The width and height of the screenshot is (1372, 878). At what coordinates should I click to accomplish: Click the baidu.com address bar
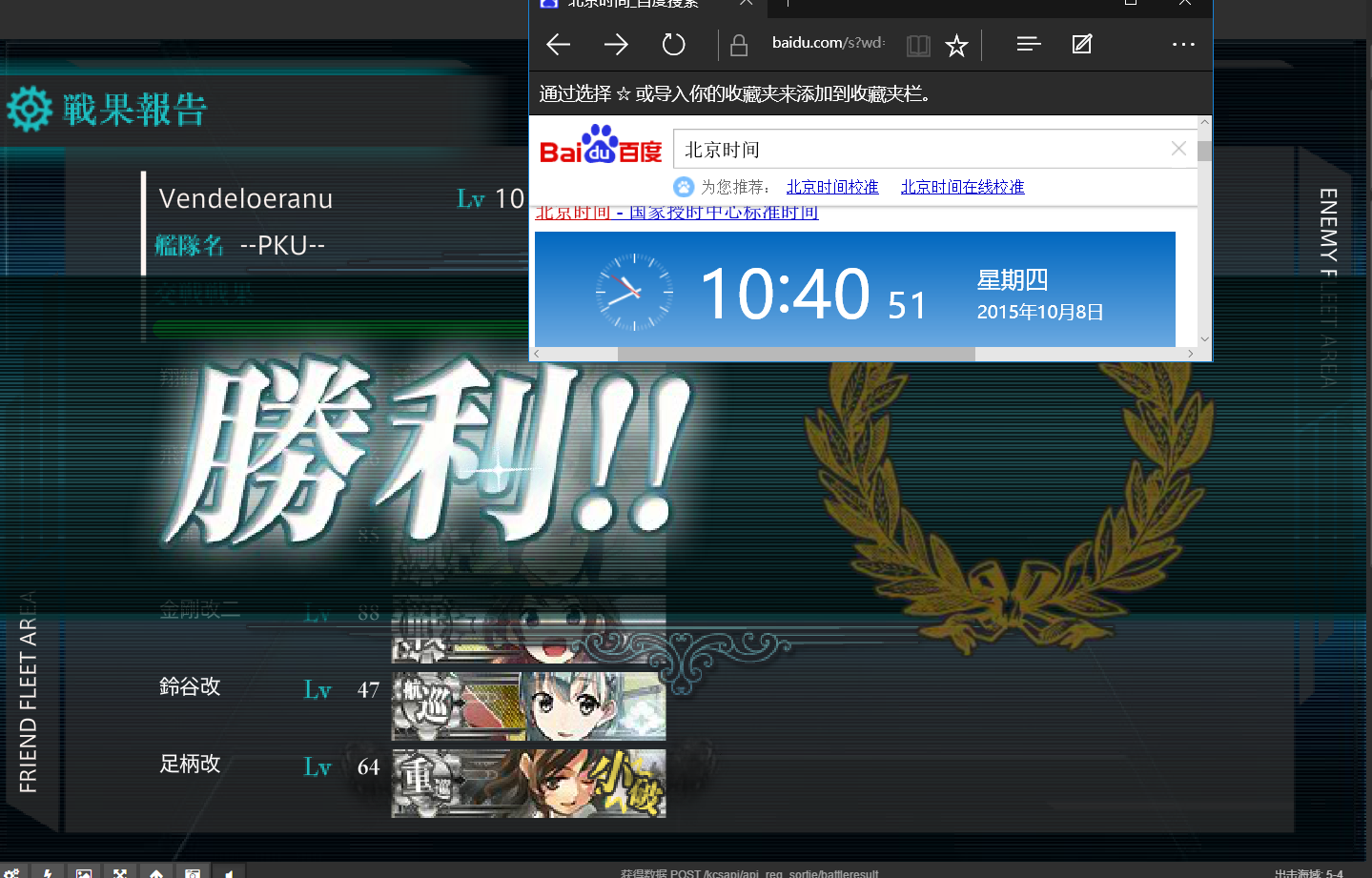point(829,43)
